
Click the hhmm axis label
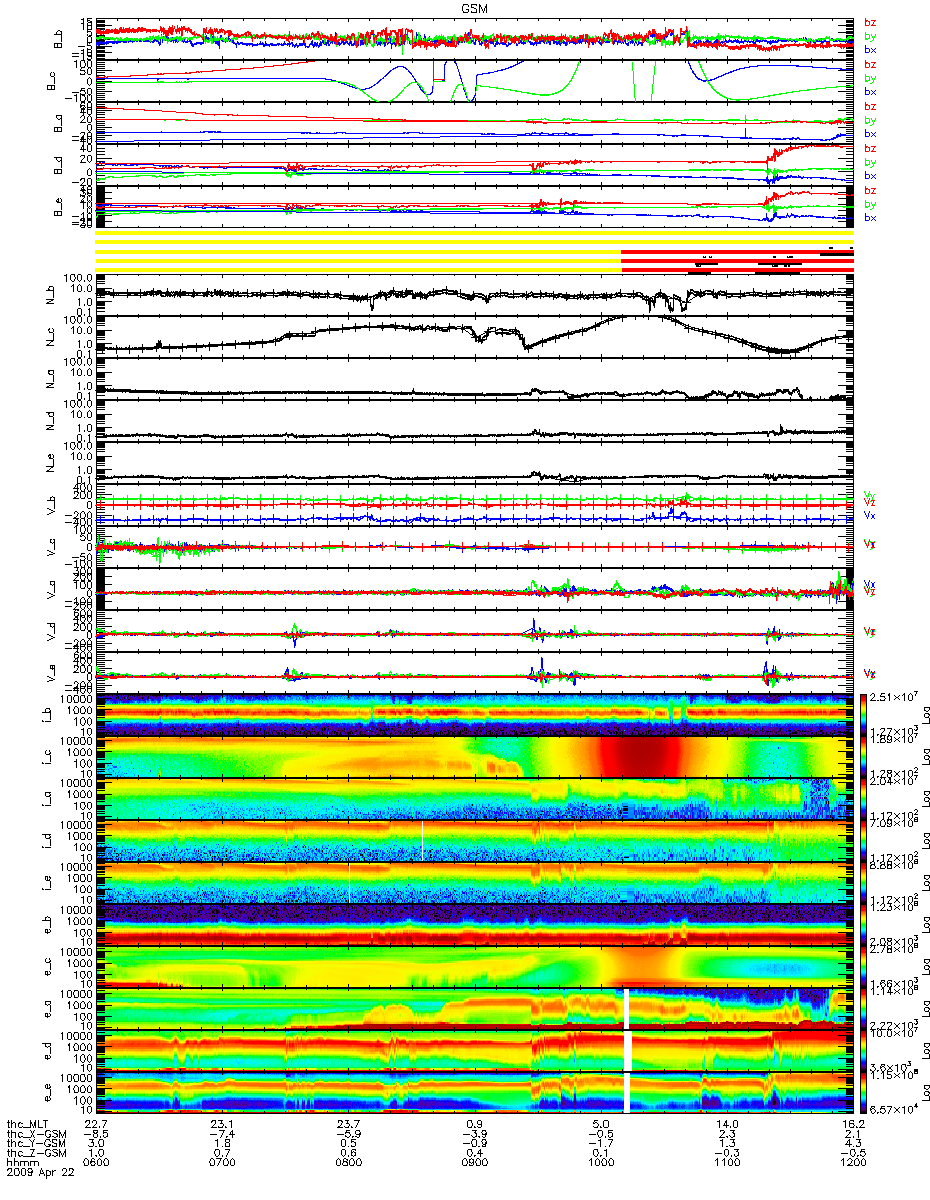[20, 1165]
